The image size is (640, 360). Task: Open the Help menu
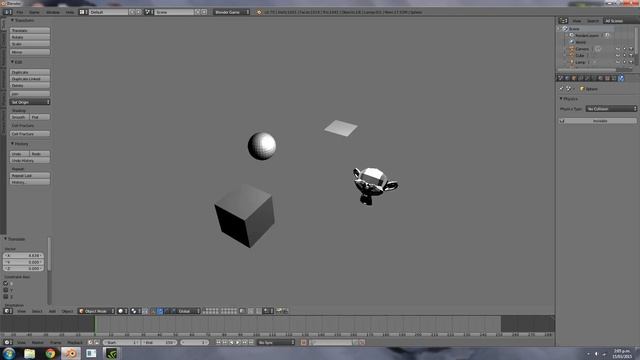pos(70,12)
